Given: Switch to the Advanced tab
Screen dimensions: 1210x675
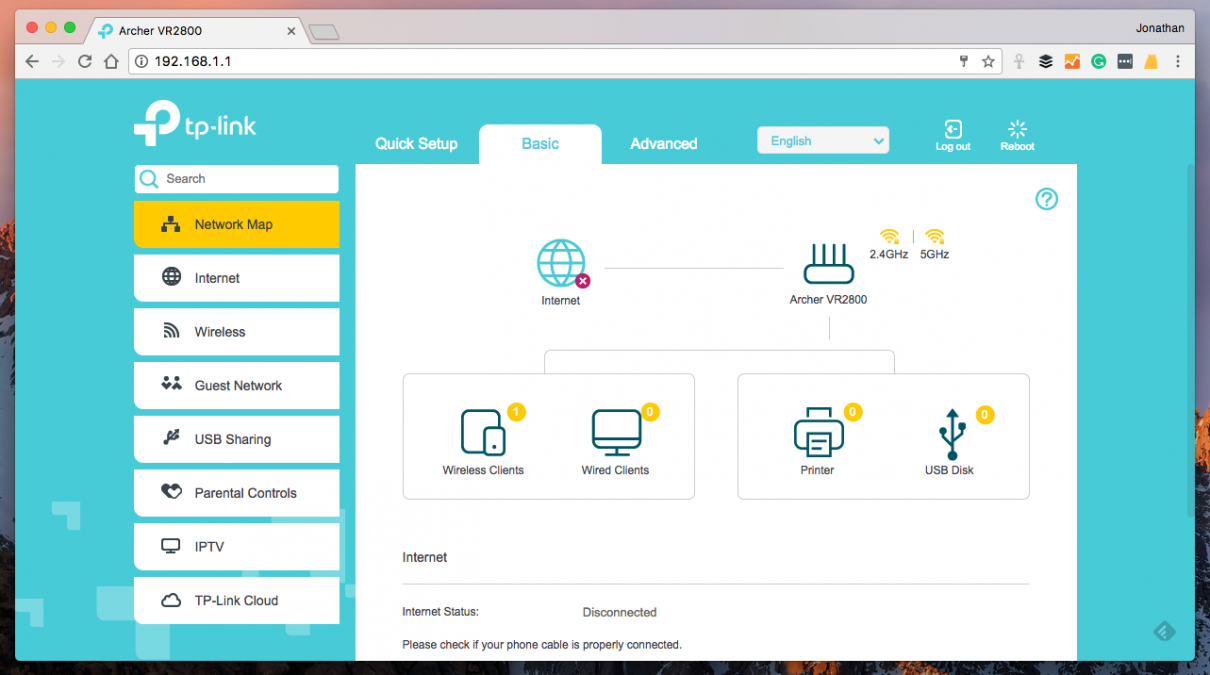Looking at the screenshot, I should click(664, 144).
